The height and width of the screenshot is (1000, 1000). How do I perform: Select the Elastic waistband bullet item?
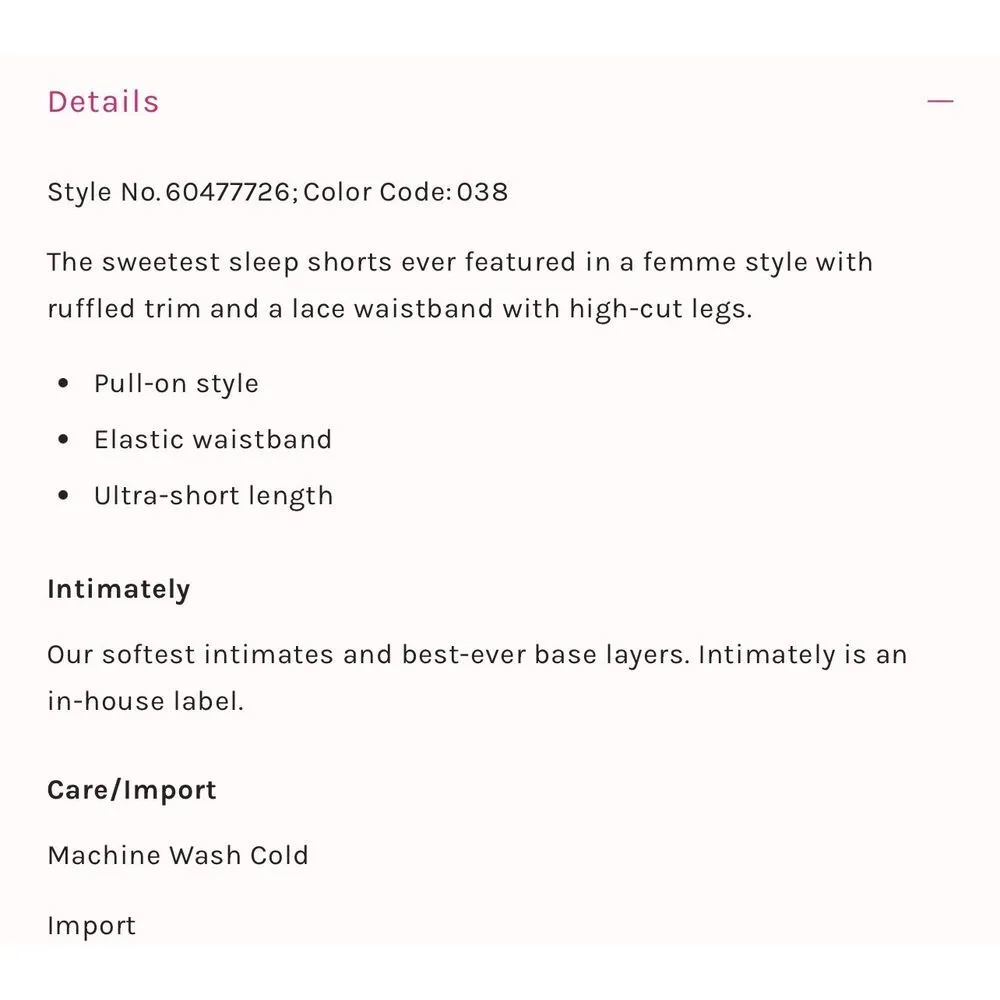[x=213, y=440]
